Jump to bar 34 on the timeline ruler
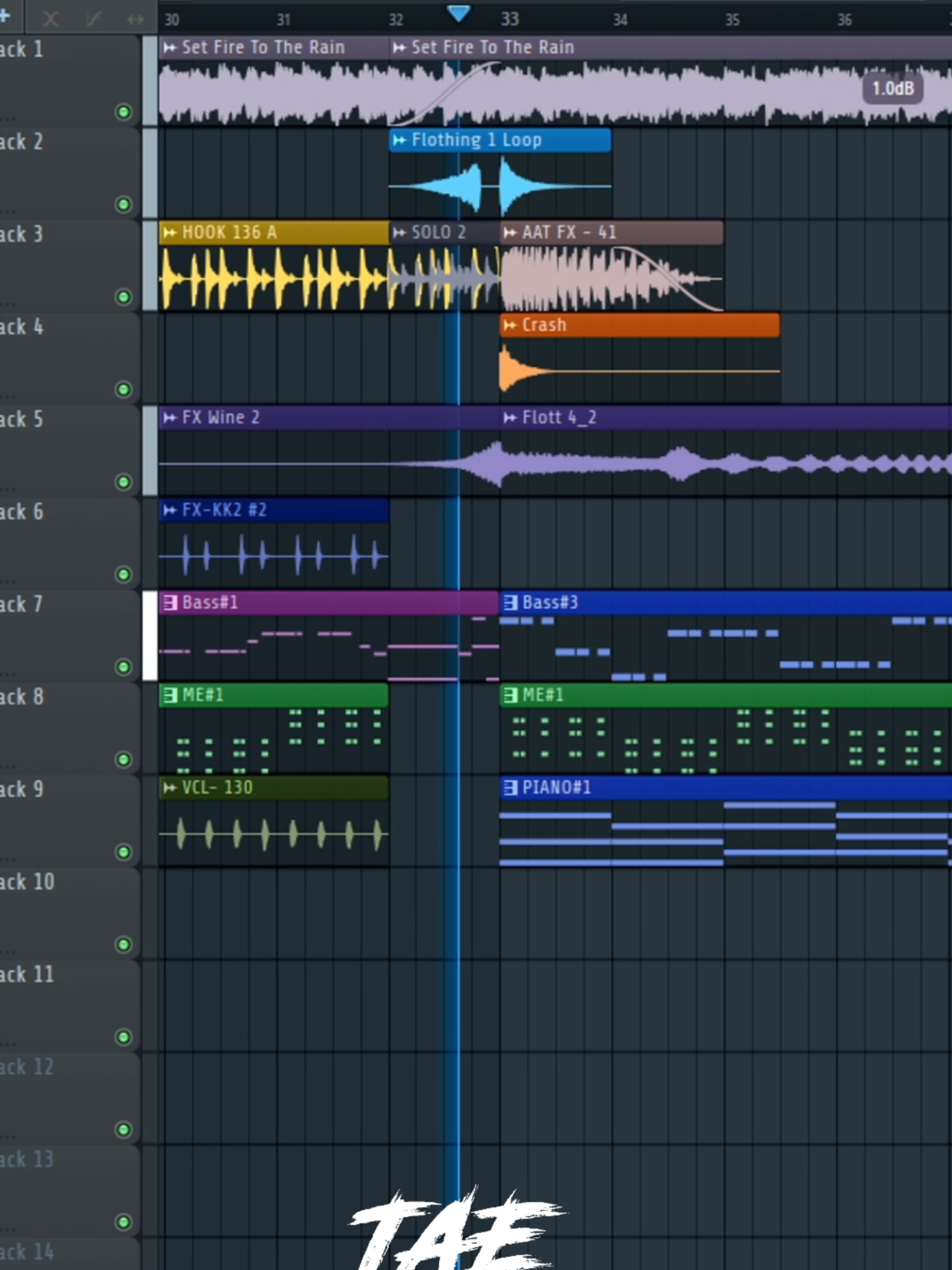Viewport: 952px width, 1270px height. pyautogui.click(x=620, y=20)
